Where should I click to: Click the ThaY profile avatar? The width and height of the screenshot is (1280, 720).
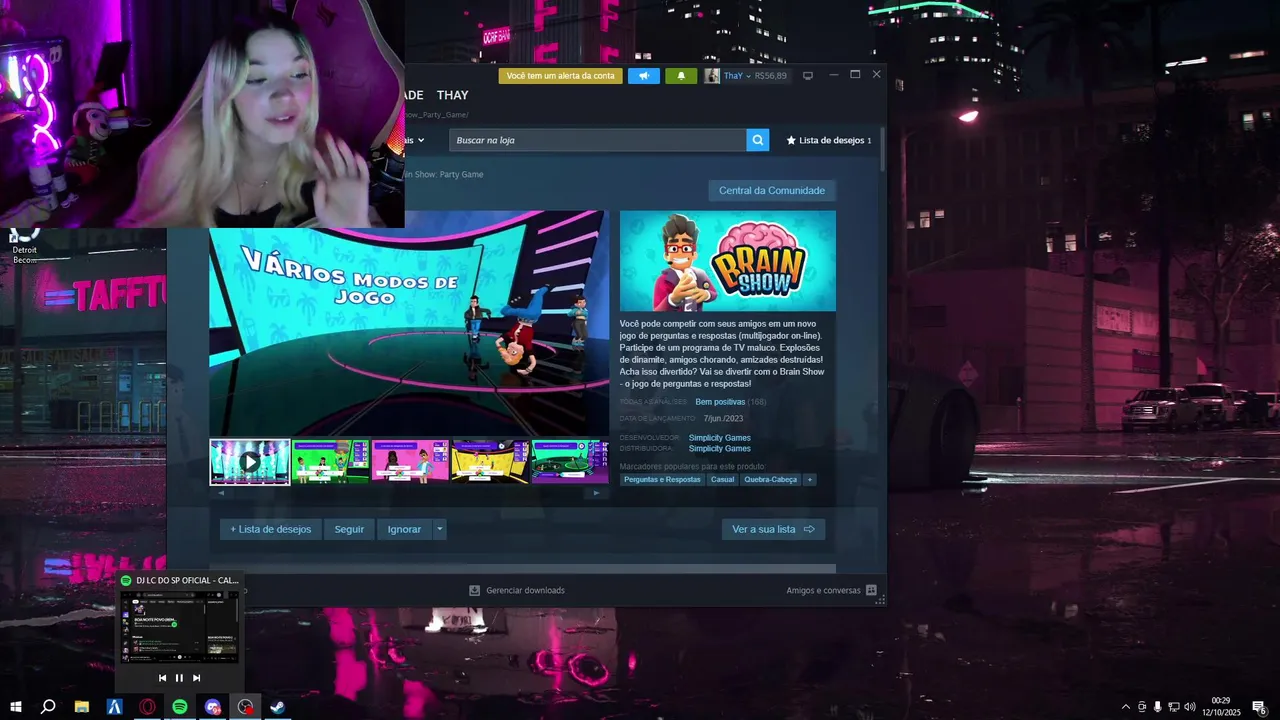[x=712, y=76]
